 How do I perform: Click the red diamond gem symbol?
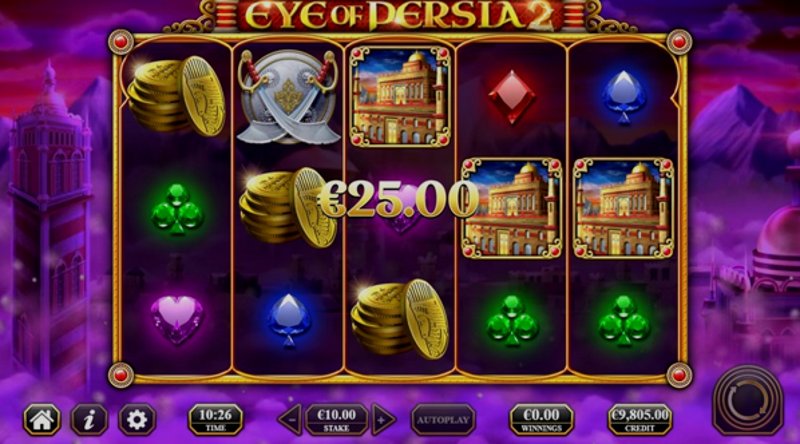(512, 98)
